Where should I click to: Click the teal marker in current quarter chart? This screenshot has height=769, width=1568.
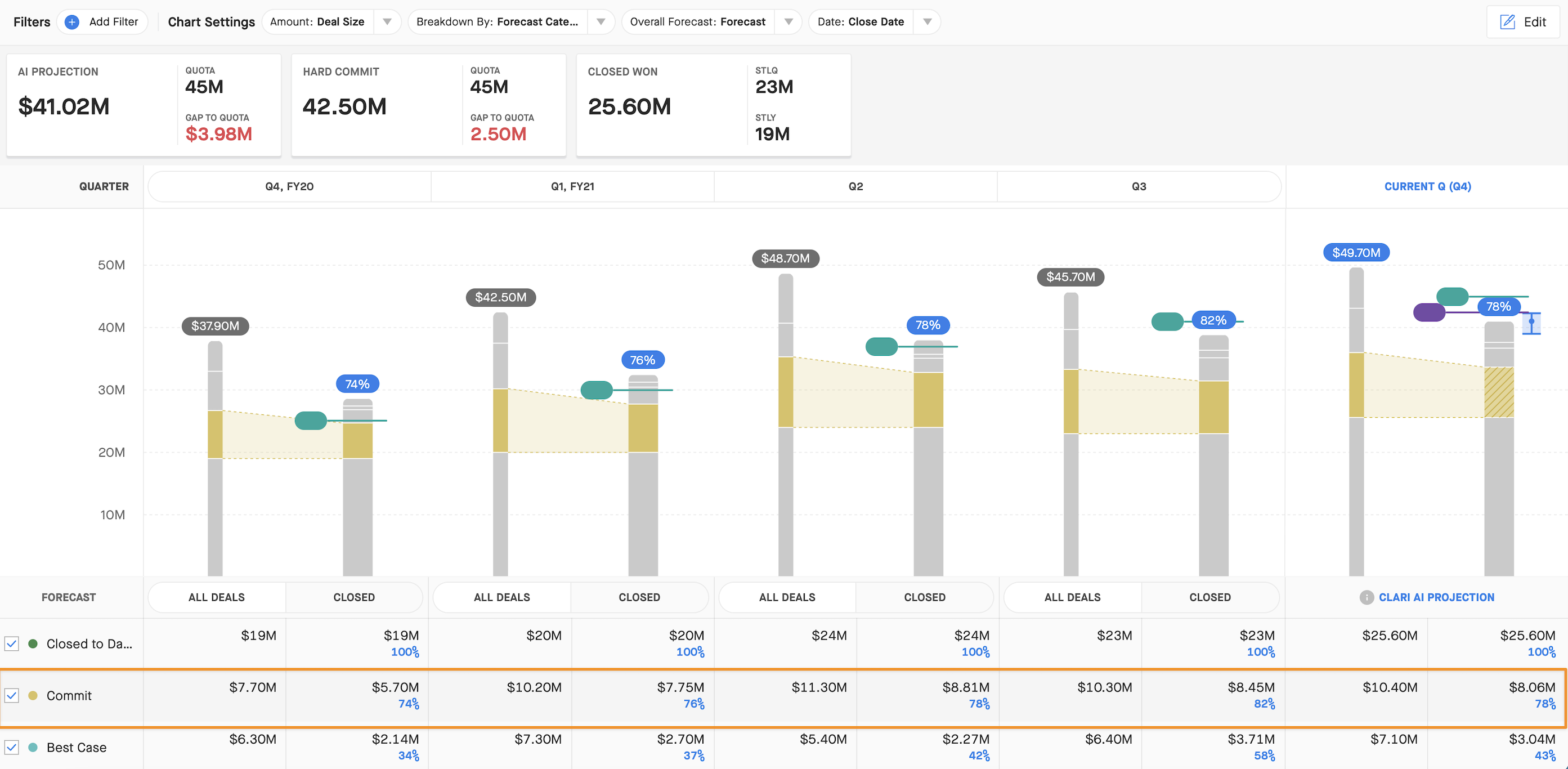click(1453, 297)
